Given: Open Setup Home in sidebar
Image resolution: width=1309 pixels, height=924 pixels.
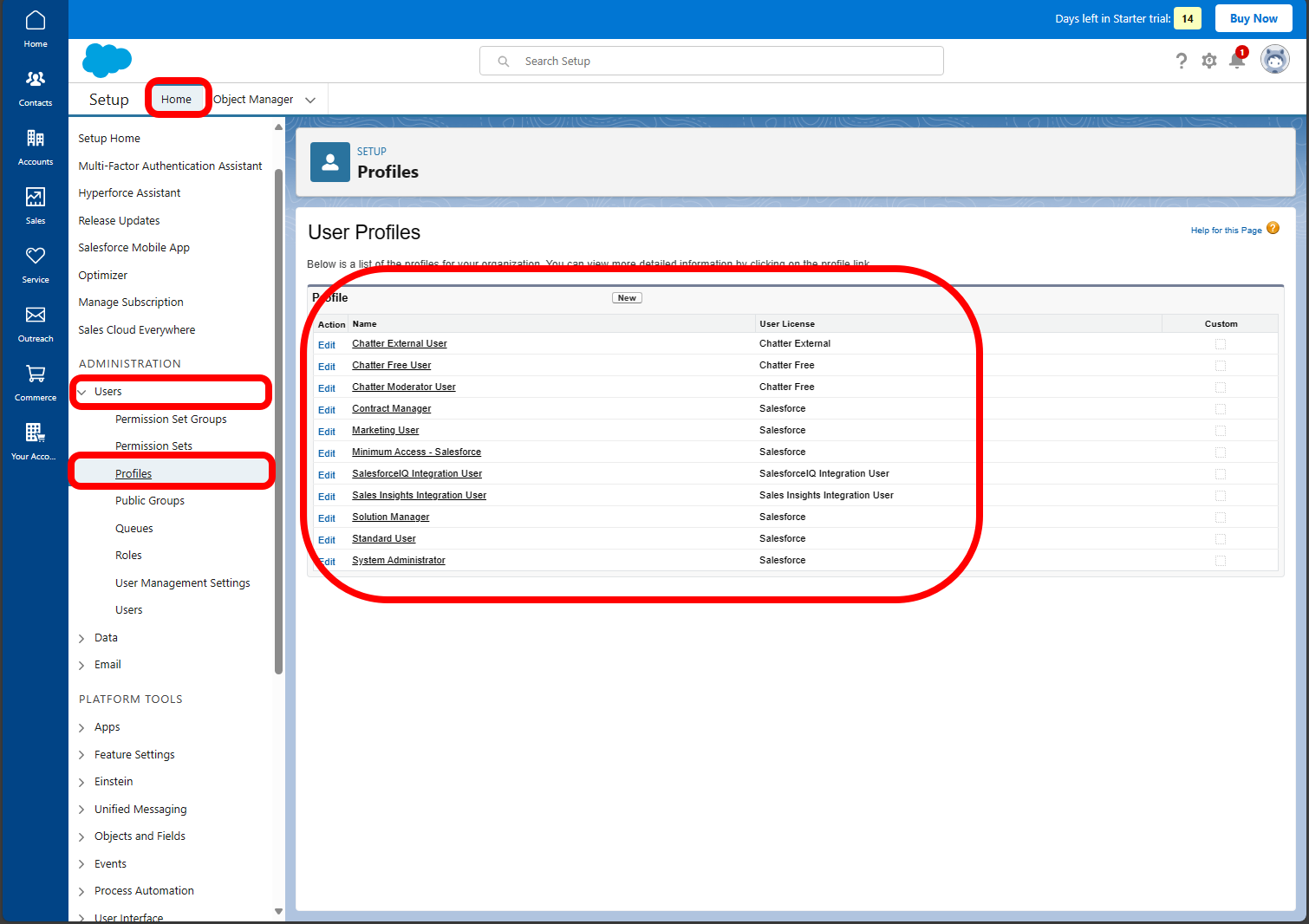Looking at the screenshot, I should [109, 138].
